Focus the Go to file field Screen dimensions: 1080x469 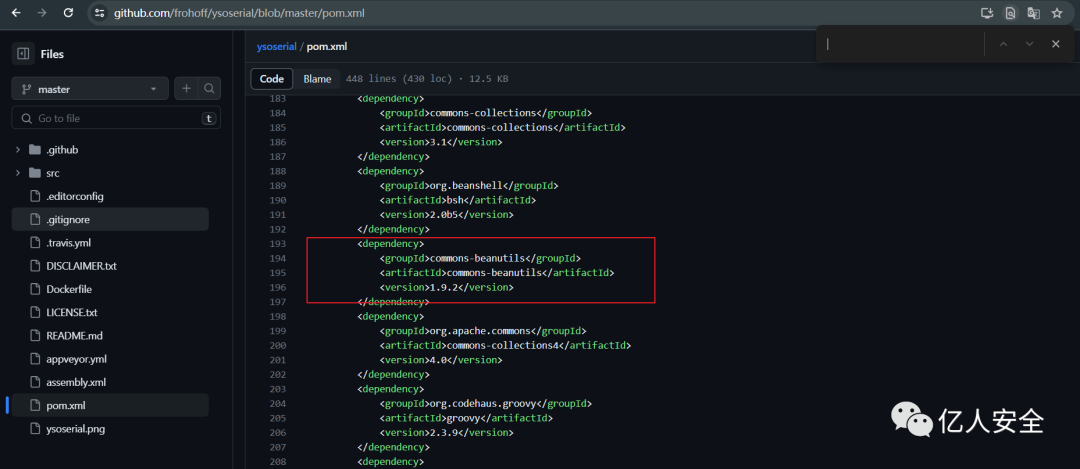click(x=116, y=118)
